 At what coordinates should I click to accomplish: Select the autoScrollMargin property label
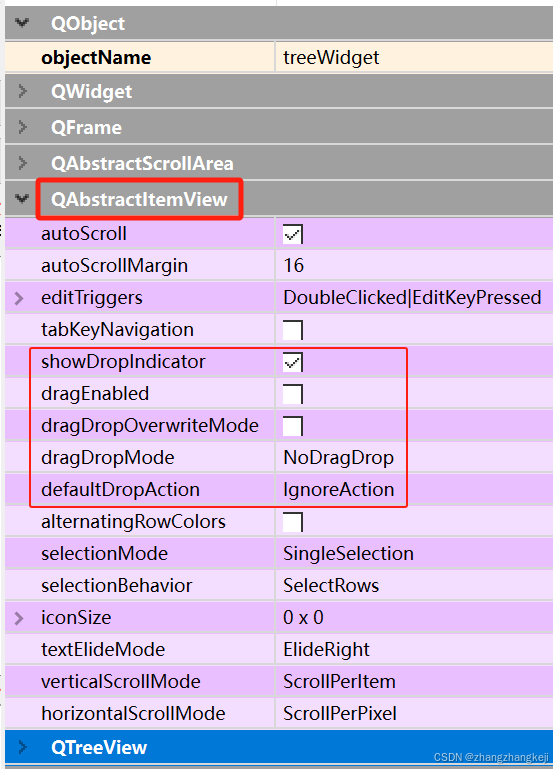pos(114,265)
